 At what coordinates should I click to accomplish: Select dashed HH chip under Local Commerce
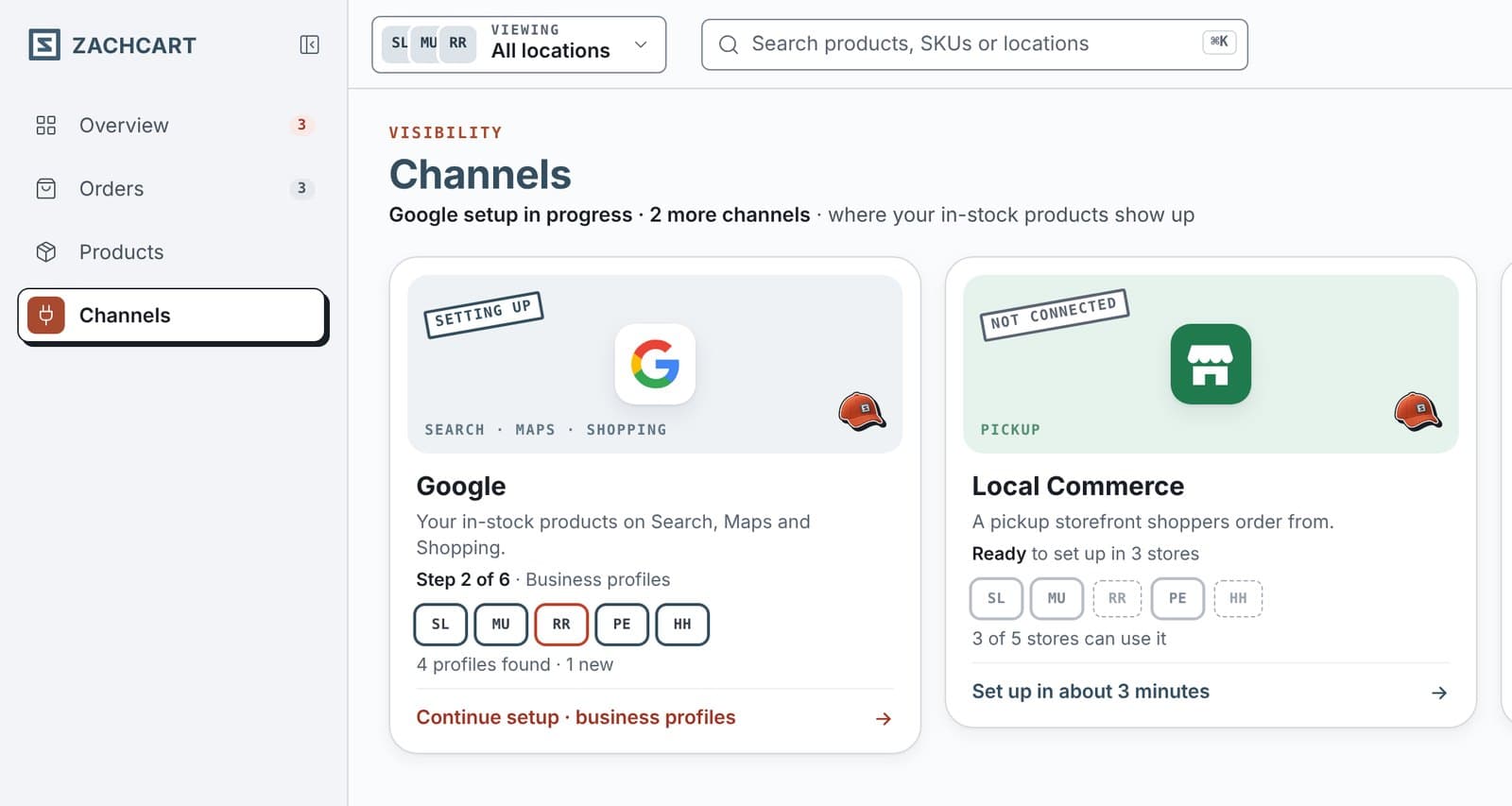pyautogui.click(x=1238, y=598)
